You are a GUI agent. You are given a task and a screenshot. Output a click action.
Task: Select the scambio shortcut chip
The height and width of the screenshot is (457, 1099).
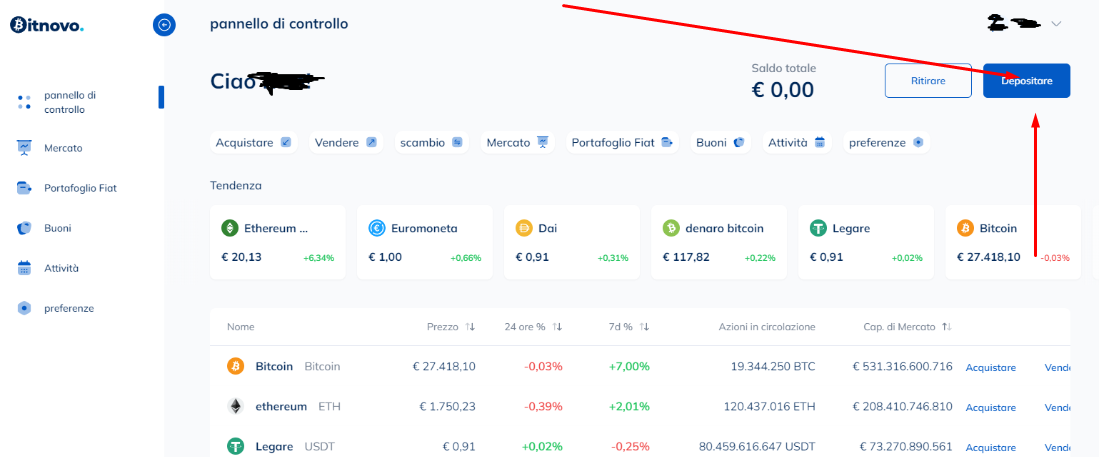click(x=431, y=143)
